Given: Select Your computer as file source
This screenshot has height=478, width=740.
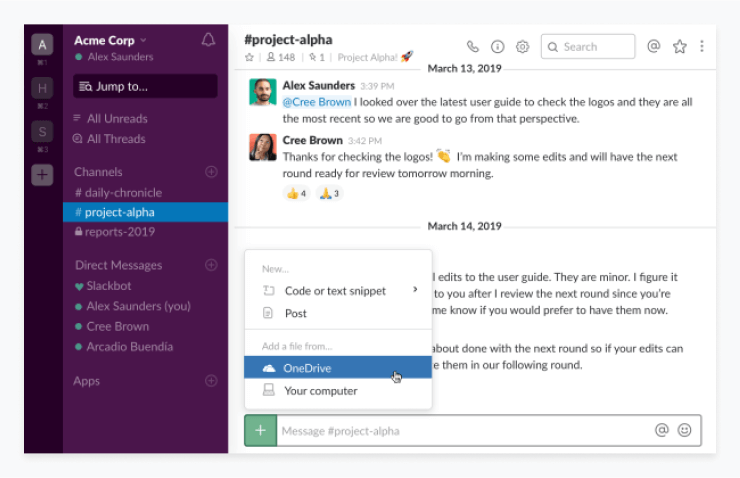Looking at the screenshot, I should point(338,391).
